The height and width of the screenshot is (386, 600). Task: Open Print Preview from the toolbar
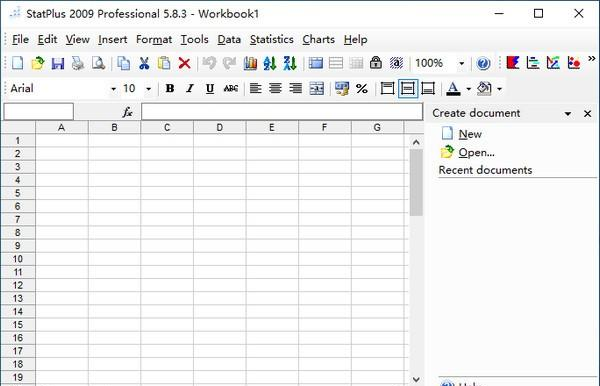[98, 63]
